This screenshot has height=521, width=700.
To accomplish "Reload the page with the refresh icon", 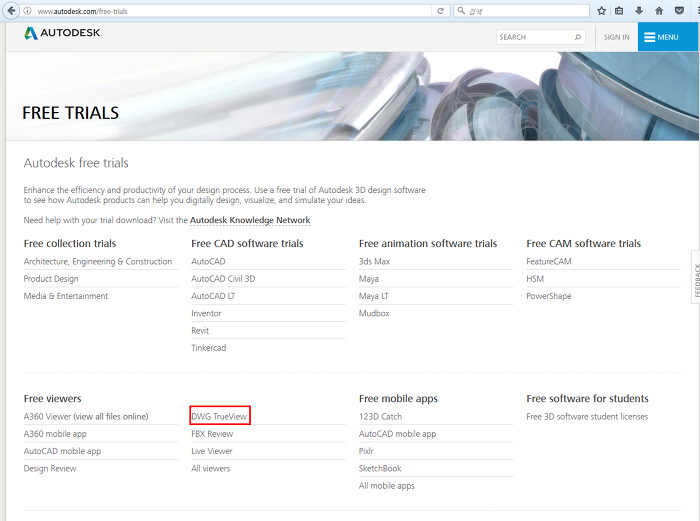I will tap(440, 11).
